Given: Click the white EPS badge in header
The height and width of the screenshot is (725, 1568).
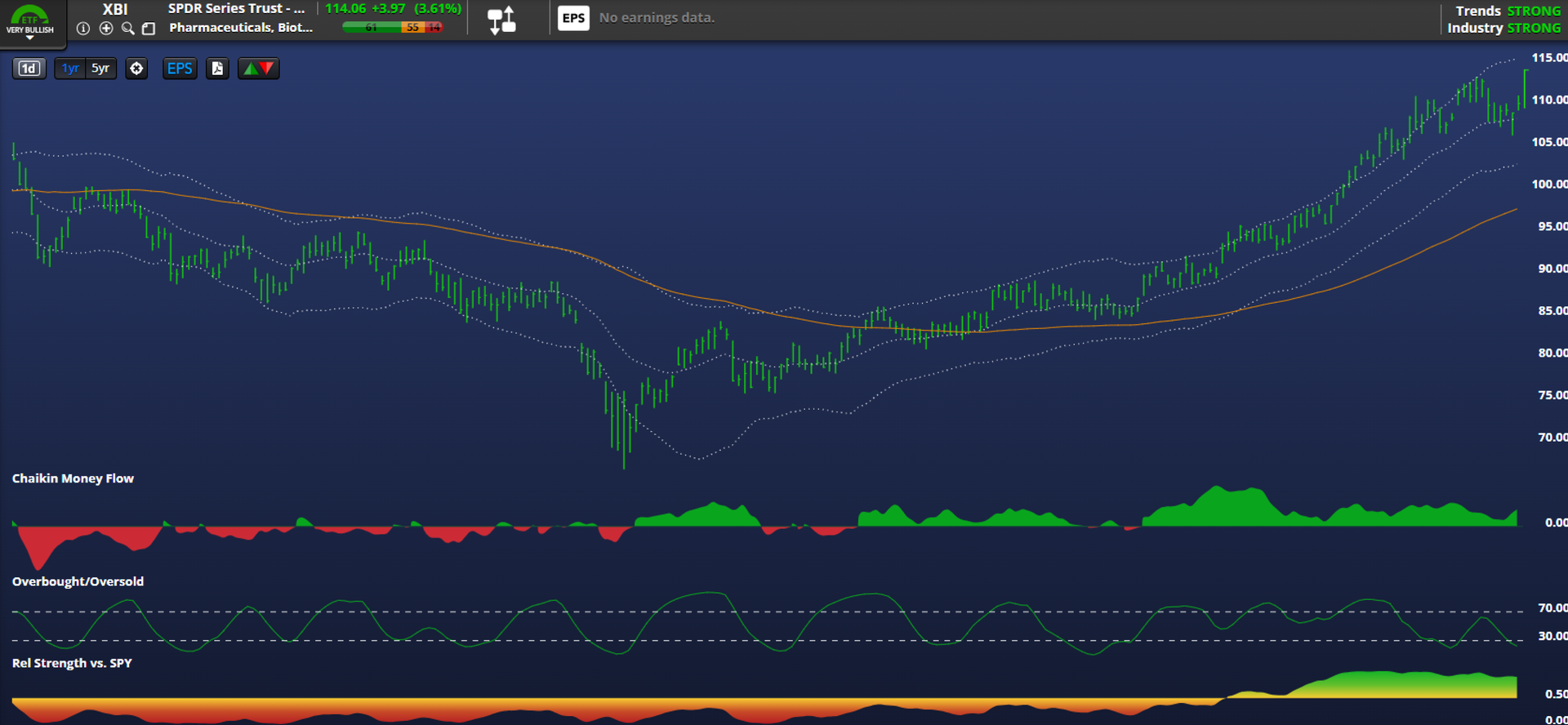Looking at the screenshot, I should tap(573, 18).
